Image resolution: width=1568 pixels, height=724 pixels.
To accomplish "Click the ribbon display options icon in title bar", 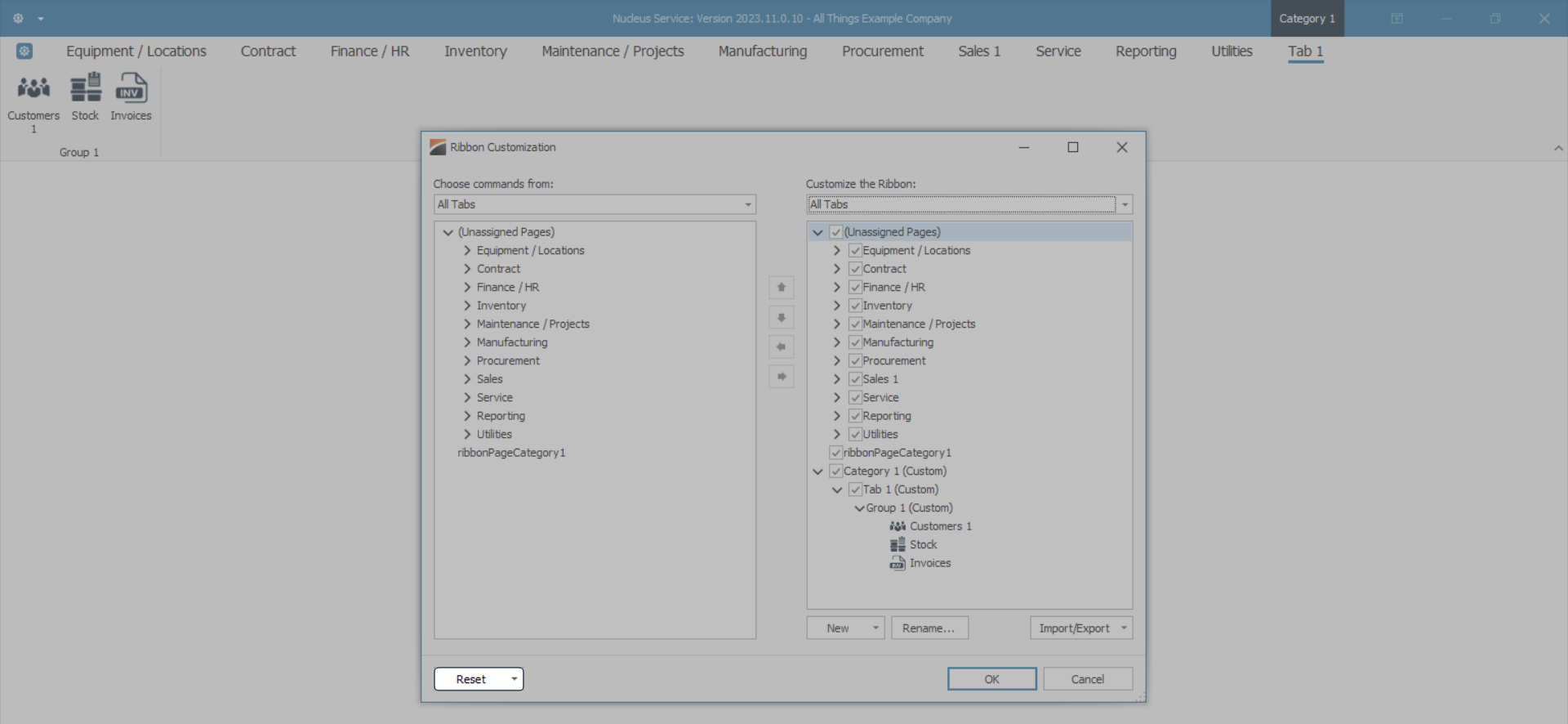I will (x=1397, y=18).
